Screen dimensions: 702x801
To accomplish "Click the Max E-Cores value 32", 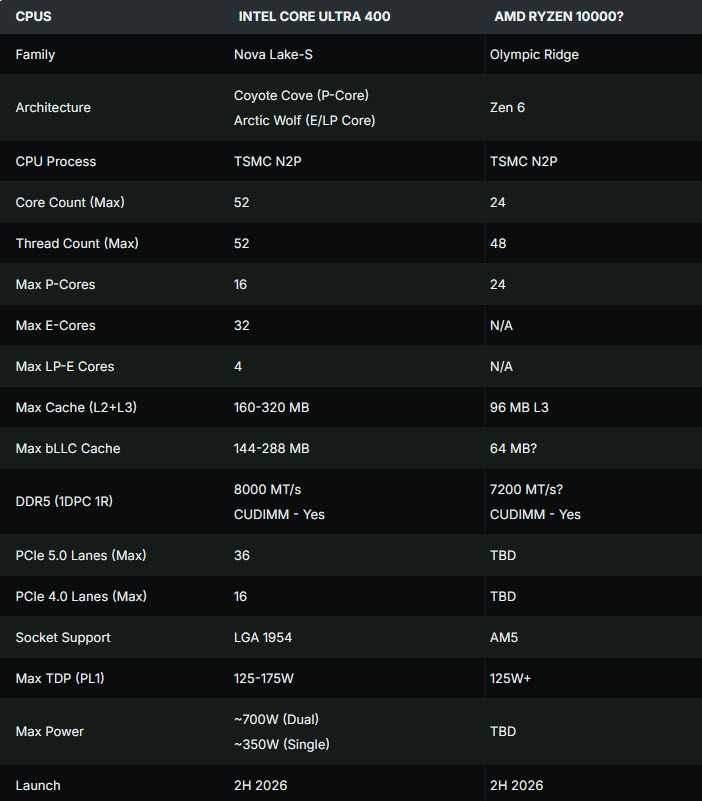I will pyautogui.click(x=242, y=326).
